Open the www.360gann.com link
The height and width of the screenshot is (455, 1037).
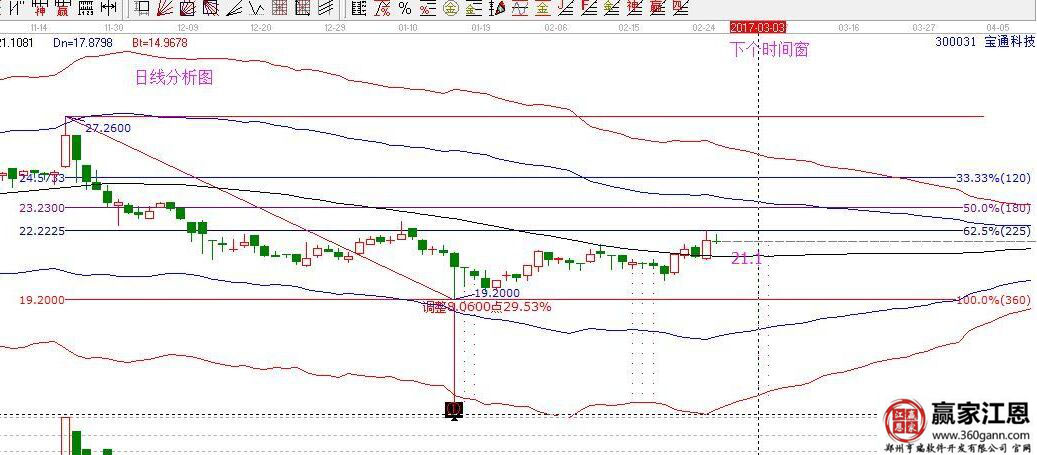point(982,436)
